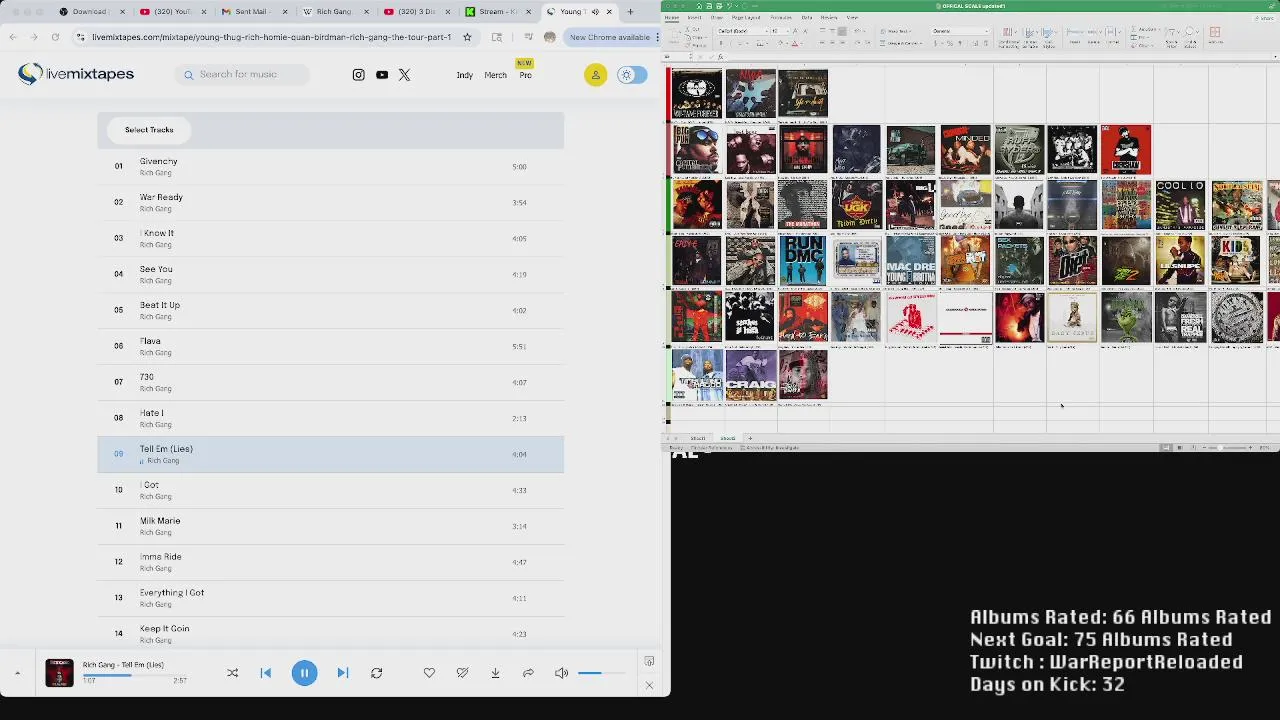
Task: Play track 07 730
Action: coord(330,382)
